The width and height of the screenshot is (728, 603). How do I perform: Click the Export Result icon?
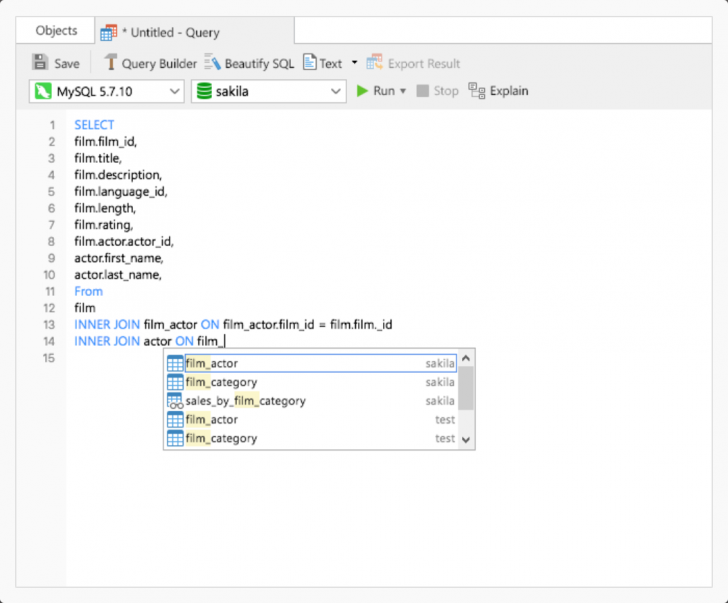(375, 62)
